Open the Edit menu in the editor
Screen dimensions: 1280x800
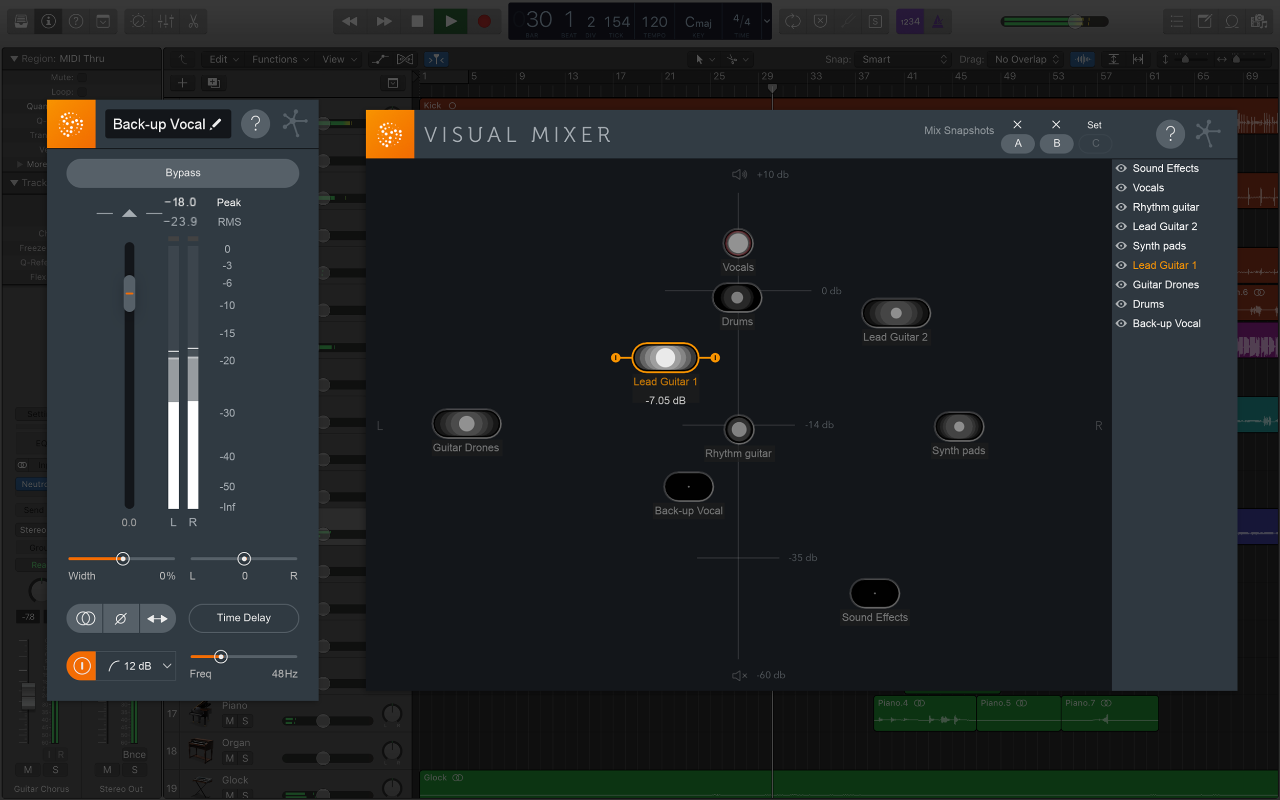pos(222,58)
